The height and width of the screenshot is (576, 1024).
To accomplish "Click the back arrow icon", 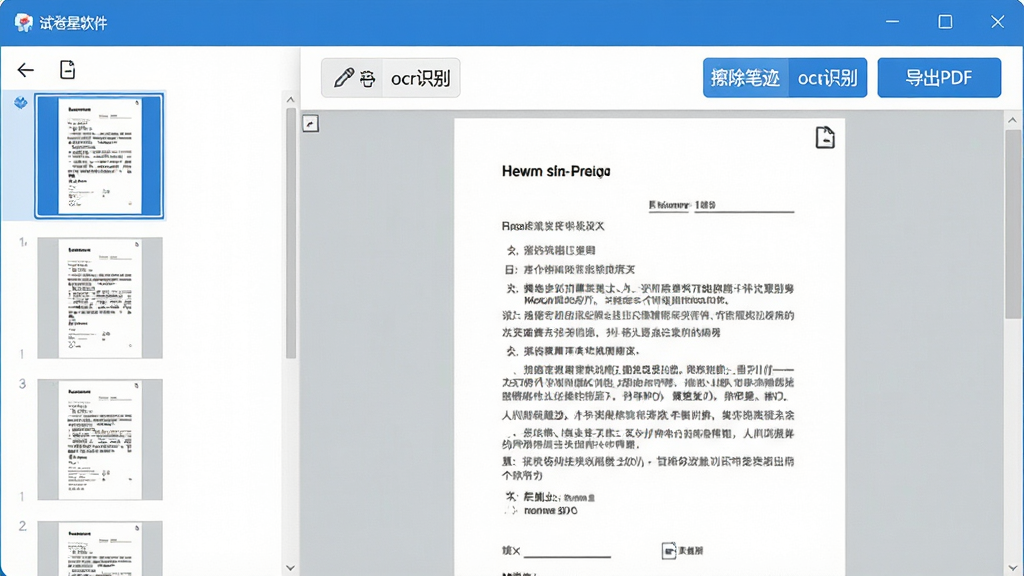I will (x=25, y=70).
